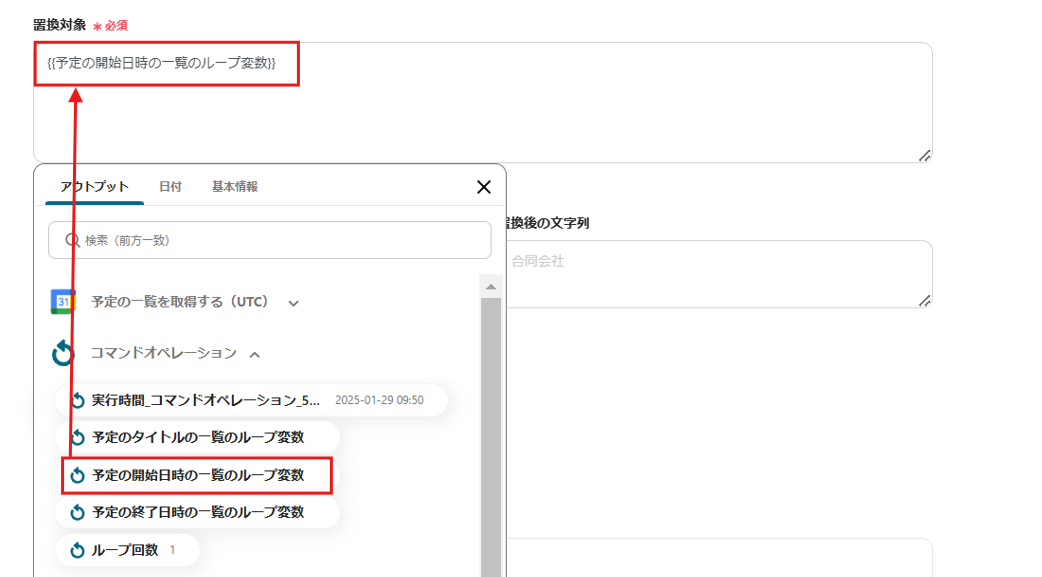Click the loop icon on 予定のタイトルの一覧のループ変数

[79, 437]
